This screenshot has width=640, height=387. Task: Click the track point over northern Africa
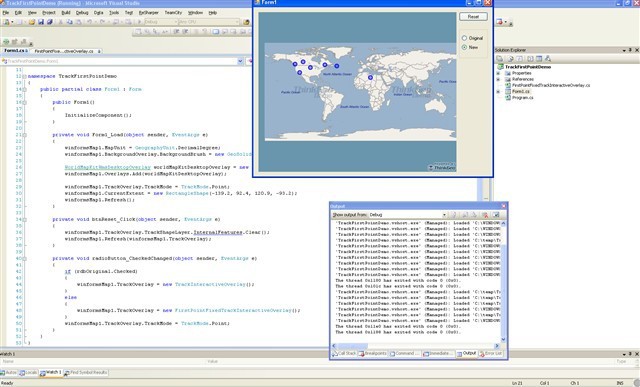(x=370, y=77)
